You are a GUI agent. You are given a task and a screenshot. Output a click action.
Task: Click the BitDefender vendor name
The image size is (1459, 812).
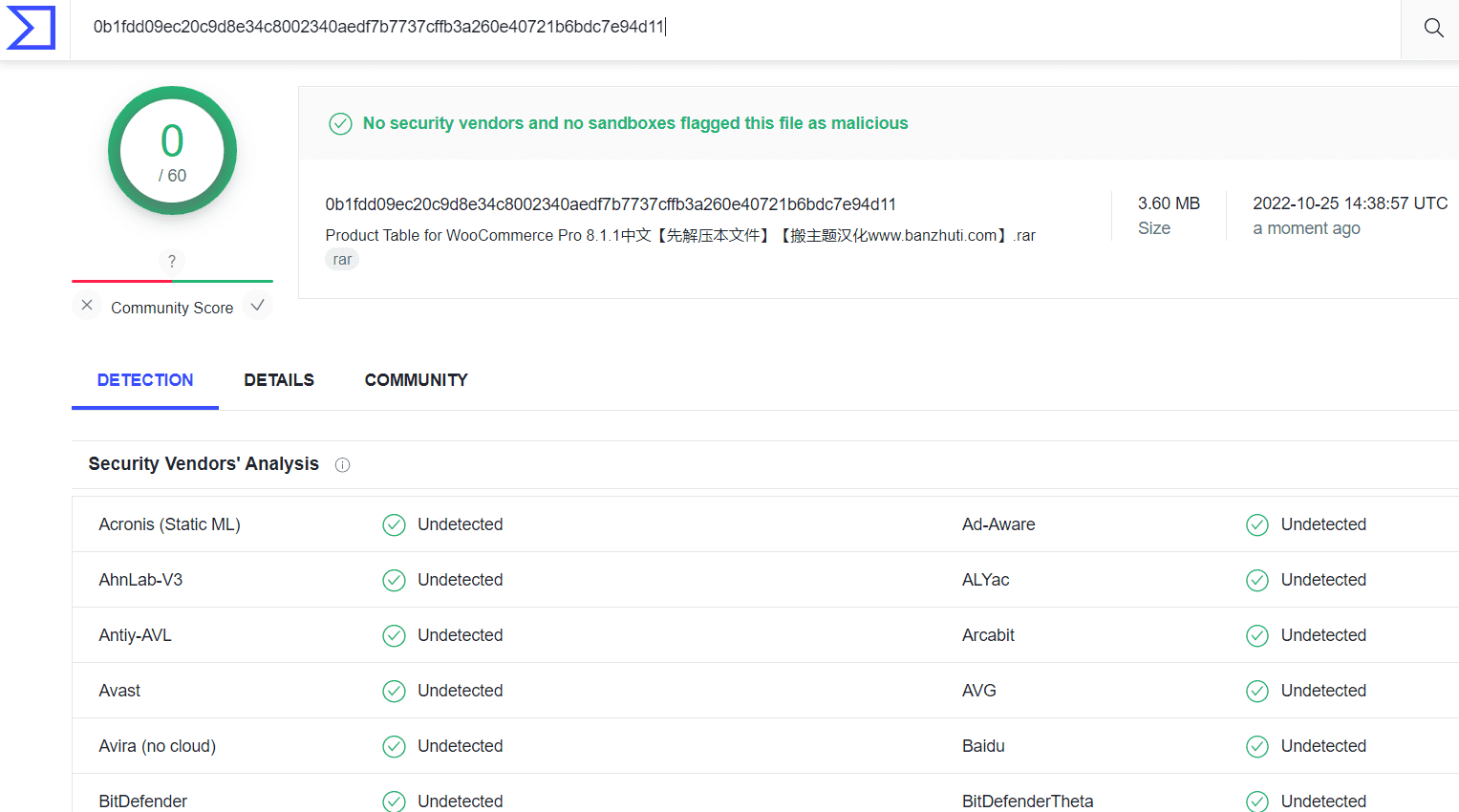tap(143, 801)
